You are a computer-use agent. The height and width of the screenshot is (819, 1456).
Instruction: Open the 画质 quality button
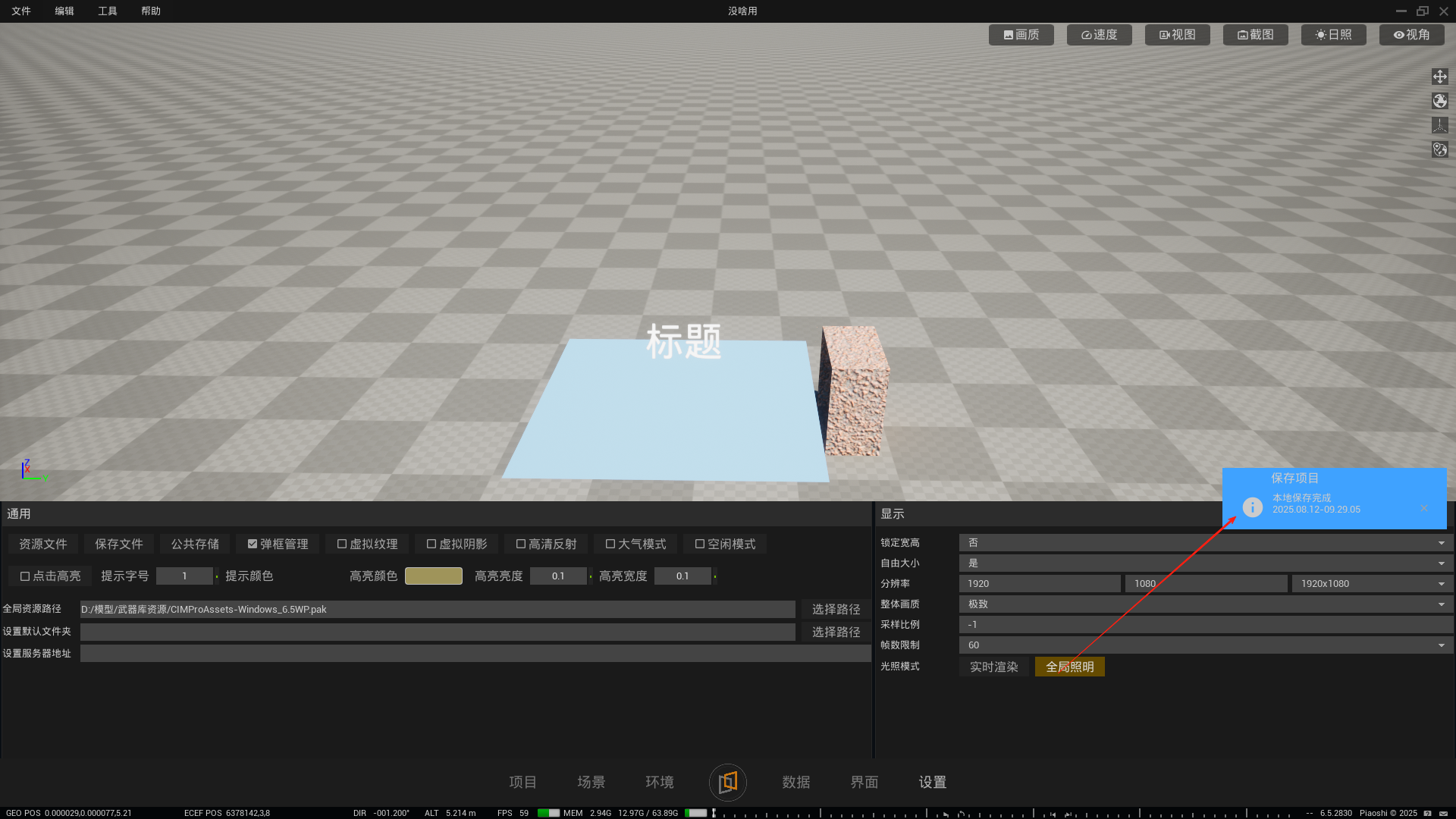point(1021,35)
